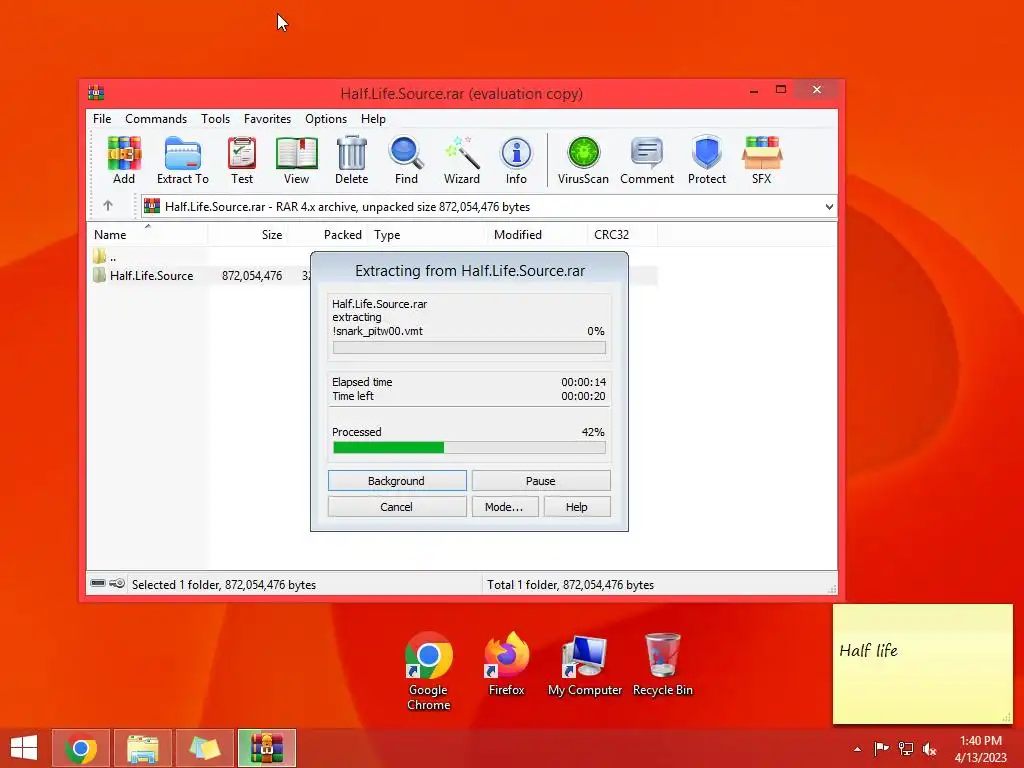Click 'Total 1 folder' status text
The height and width of the screenshot is (768, 1024).
(x=570, y=584)
